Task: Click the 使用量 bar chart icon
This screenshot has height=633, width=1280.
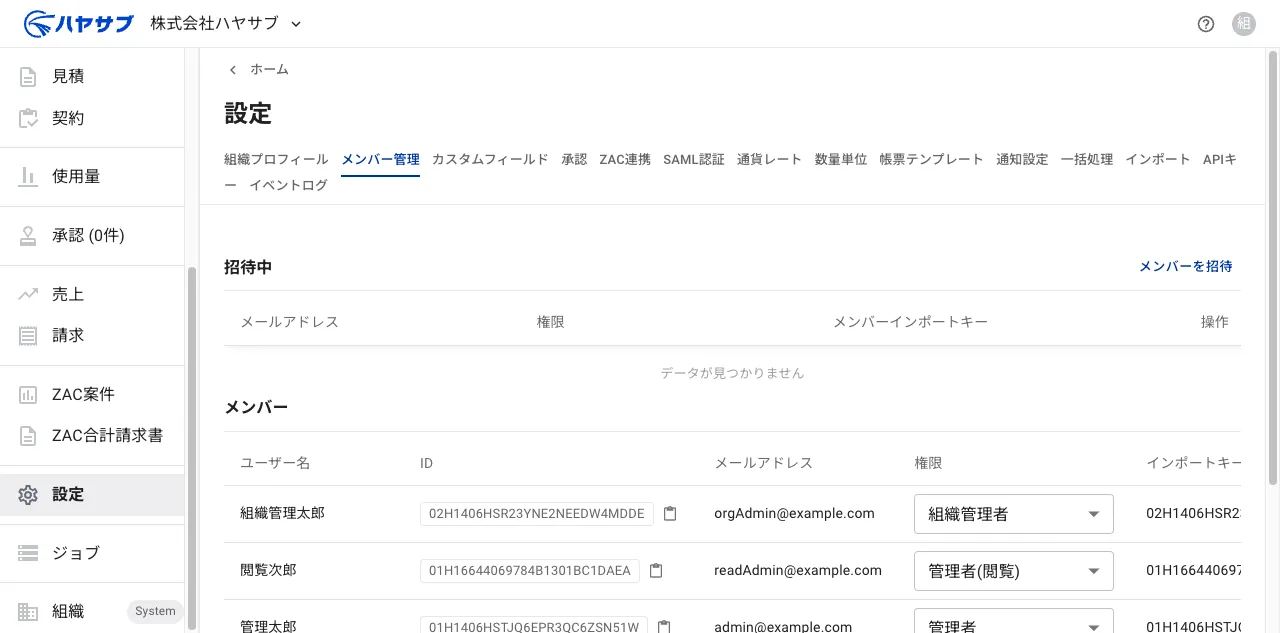Action: [x=28, y=177]
